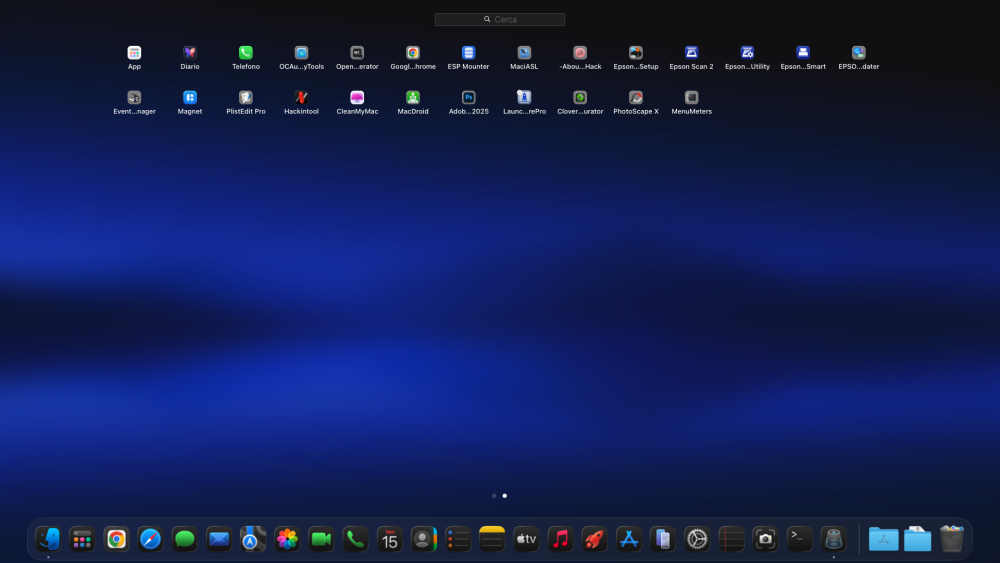Launch the MaciASL app
1000x563 pixels.
(x=524, y=53)
